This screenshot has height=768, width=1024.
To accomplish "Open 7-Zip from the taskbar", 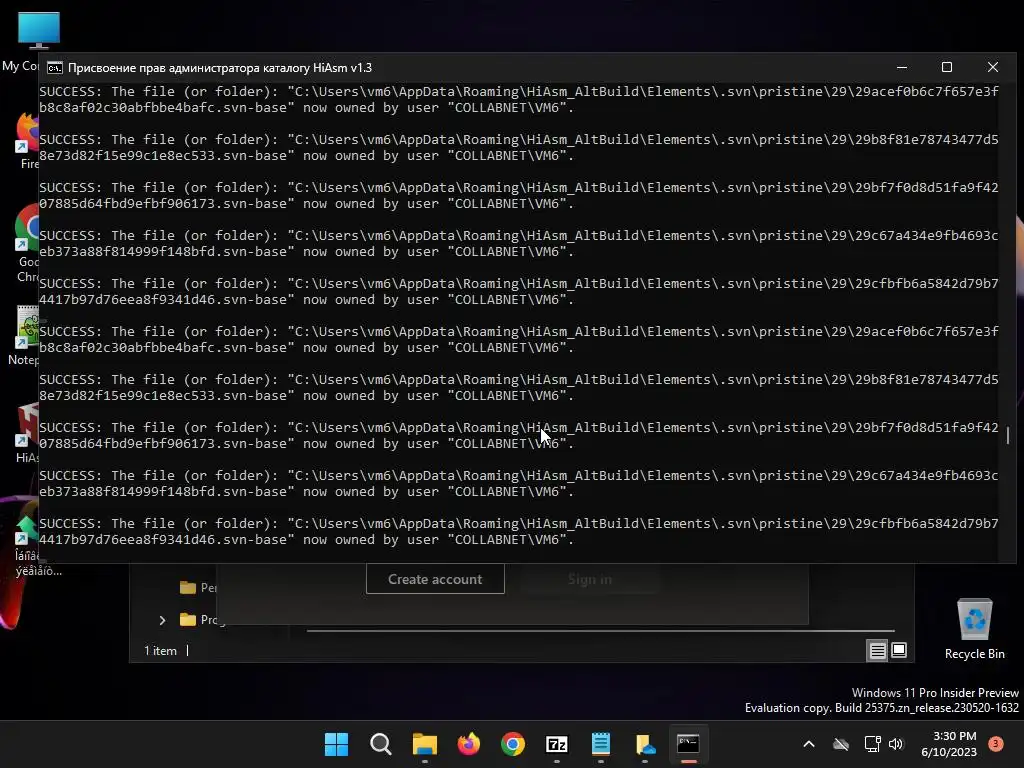I will [556, 744].
